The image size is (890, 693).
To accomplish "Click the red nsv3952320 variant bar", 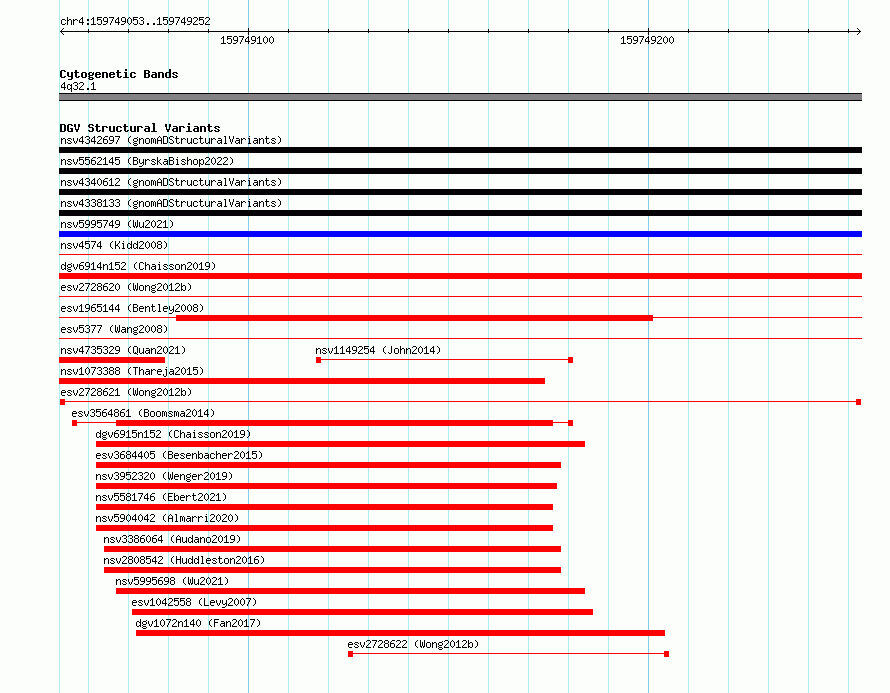I will coord(326,486).
